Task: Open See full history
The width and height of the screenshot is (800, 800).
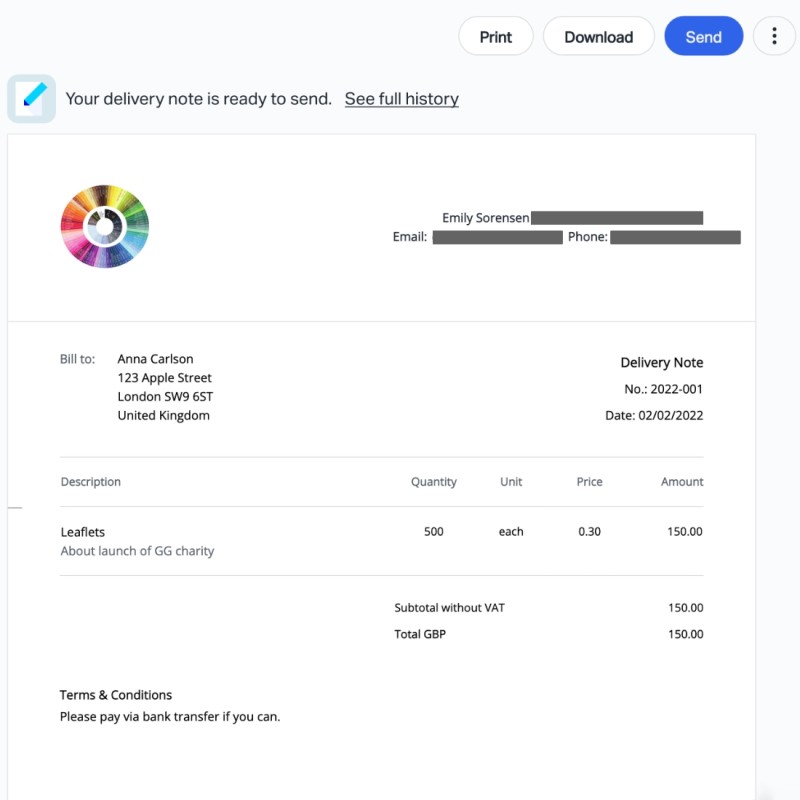Action: click(401, 98)
